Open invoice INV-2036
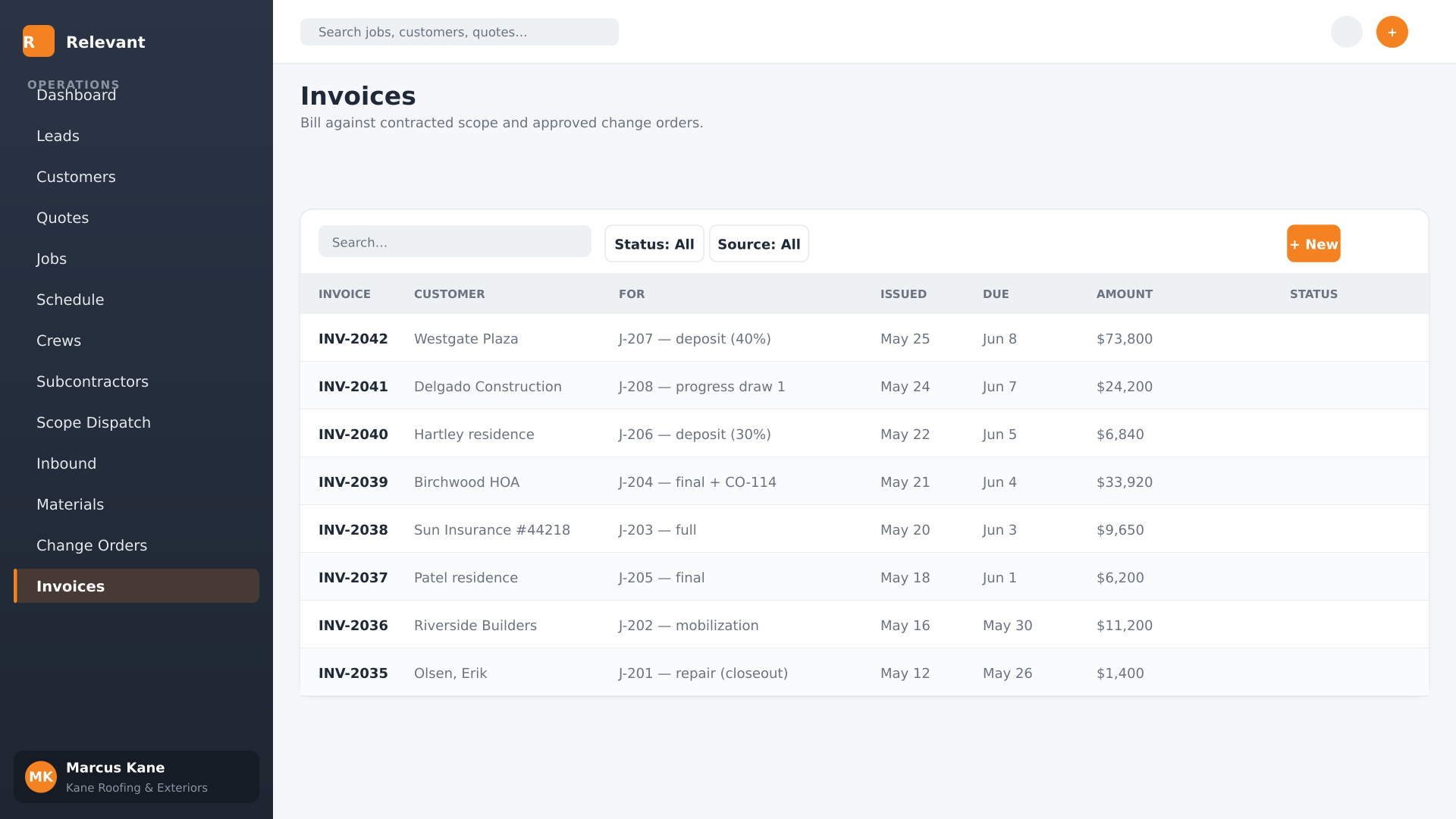Screen dimensions: 1456x819 tap(353, 626)
